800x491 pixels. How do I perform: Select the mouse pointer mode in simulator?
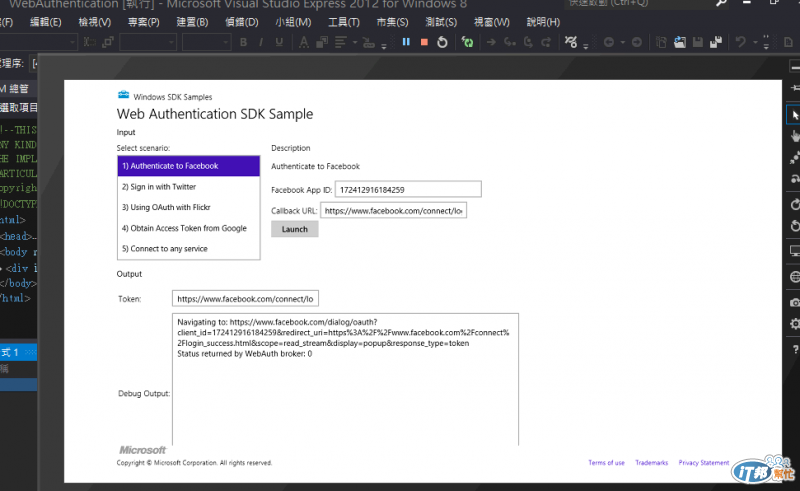point(794,115)
